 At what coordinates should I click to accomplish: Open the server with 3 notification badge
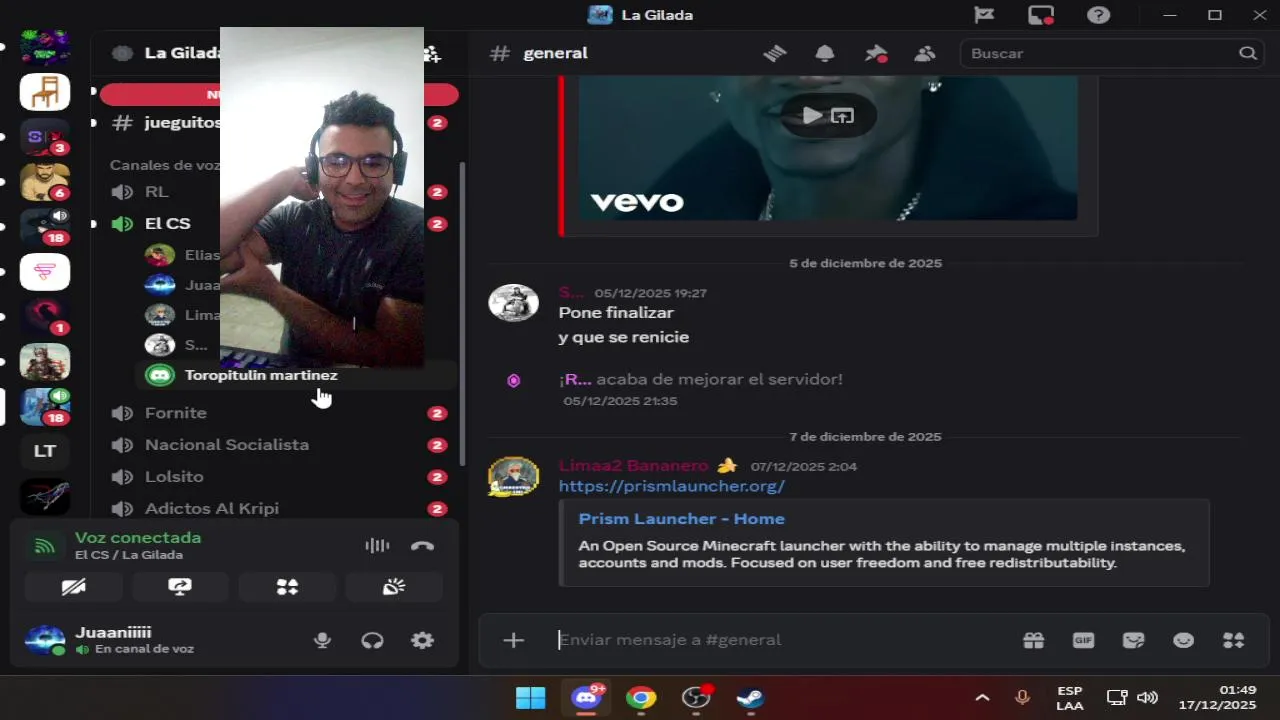point(45,137)
